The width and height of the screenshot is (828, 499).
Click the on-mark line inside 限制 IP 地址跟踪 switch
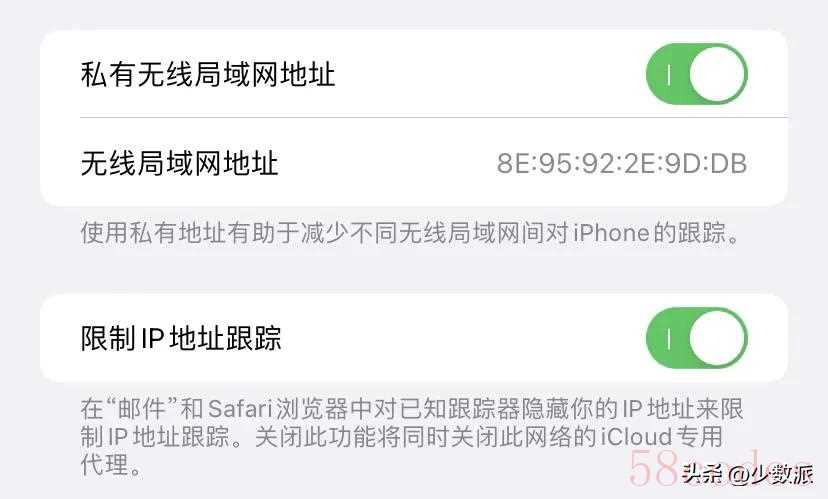[x=669, y=338]
